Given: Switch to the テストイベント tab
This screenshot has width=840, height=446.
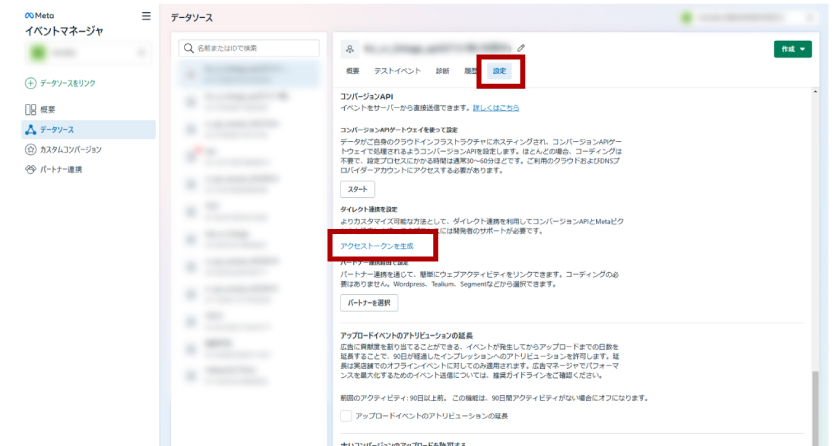Looking at the screenshot, I should pyautogui.click(x=398, y=71).
